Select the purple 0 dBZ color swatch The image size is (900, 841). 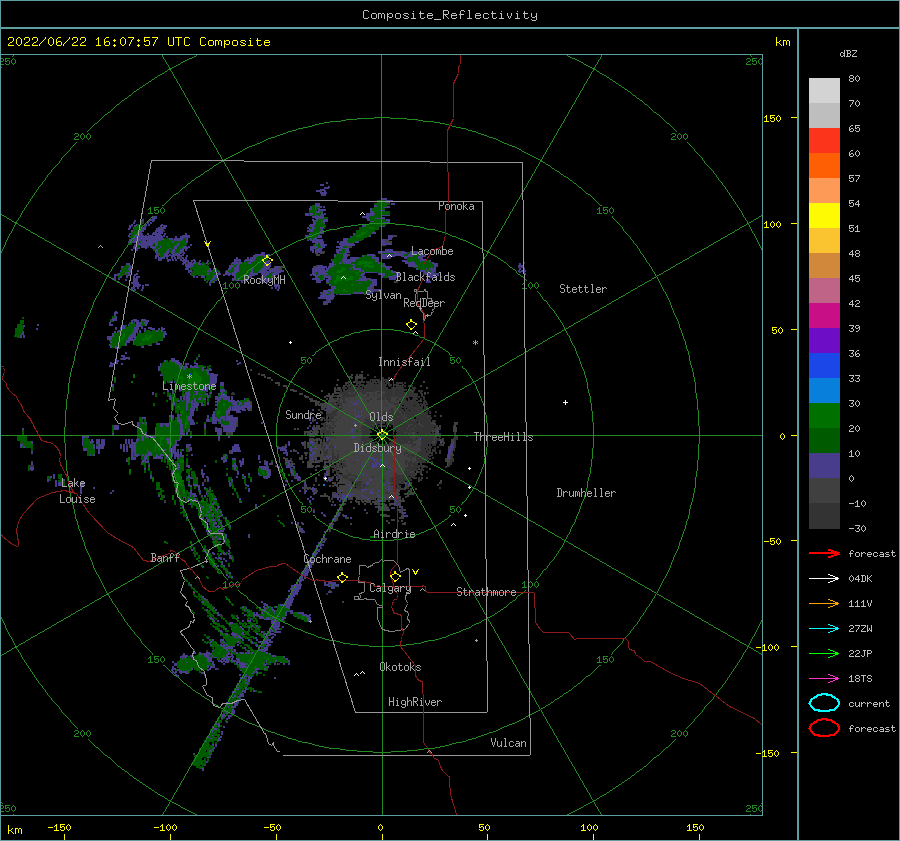(x=824, y=466)
